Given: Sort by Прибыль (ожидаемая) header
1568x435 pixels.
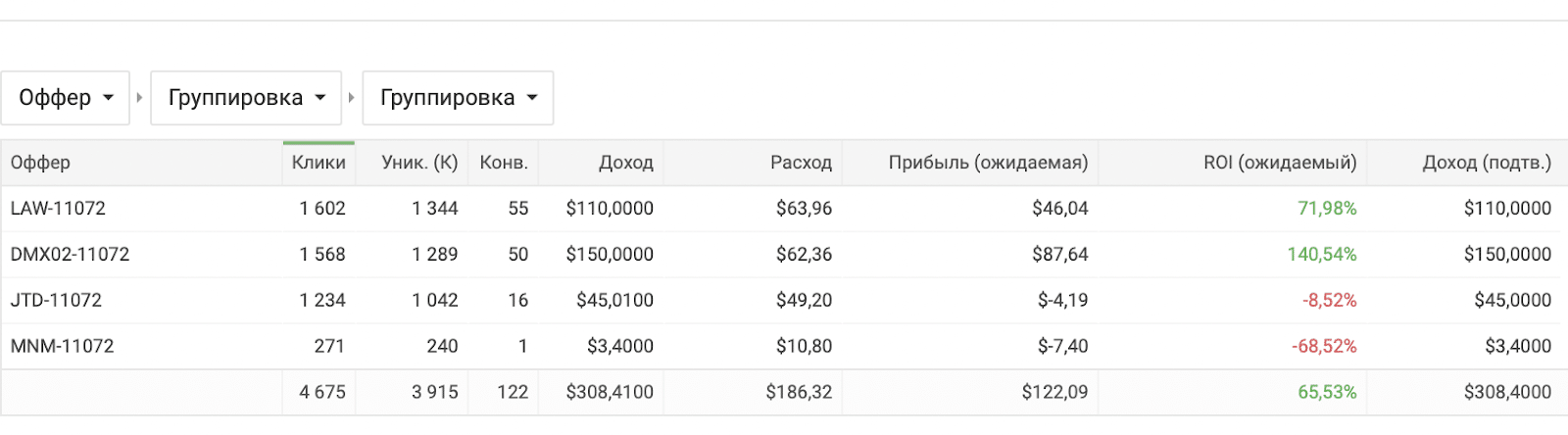Looking at the screenshot, I should pyautogui.click(x=988, y=163).
